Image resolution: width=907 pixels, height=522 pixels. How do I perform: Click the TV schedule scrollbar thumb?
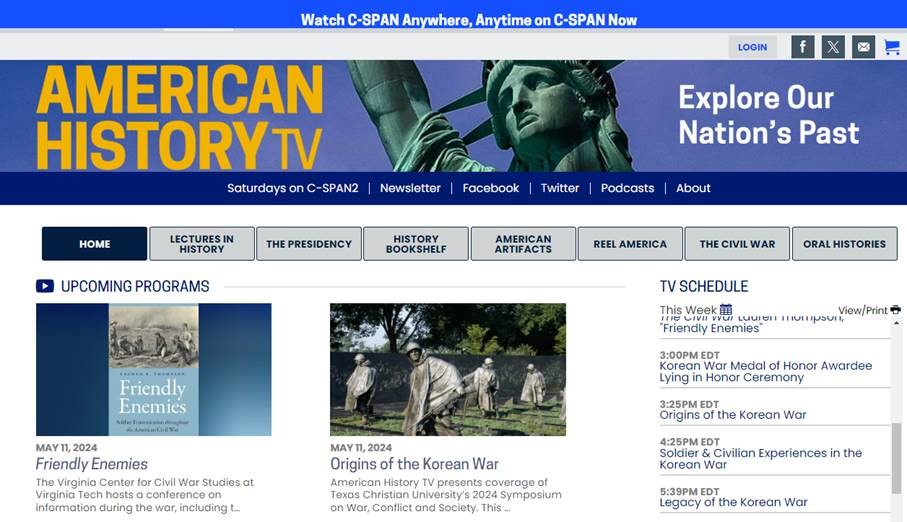[x=896, y=458]
